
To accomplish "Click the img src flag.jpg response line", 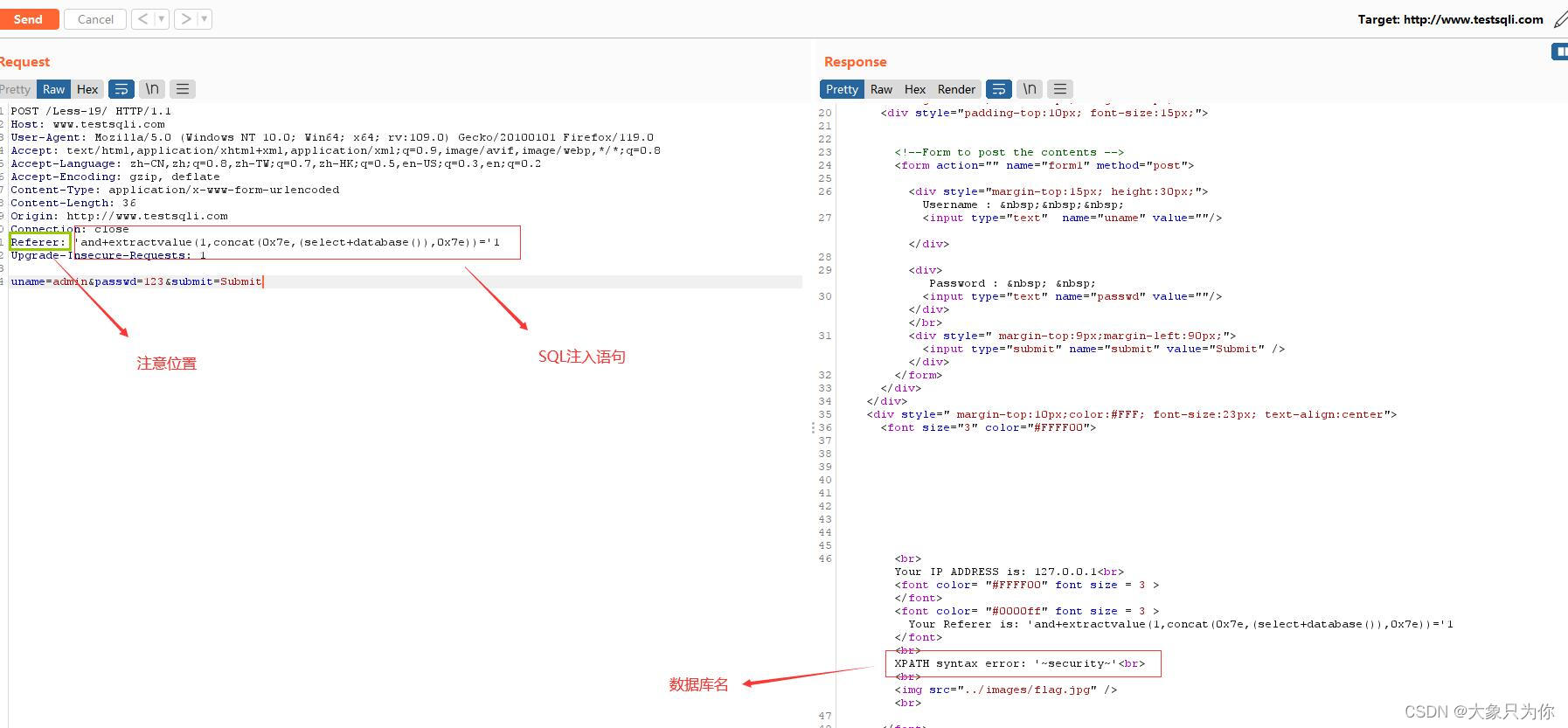I will (x=1005, y=690).
